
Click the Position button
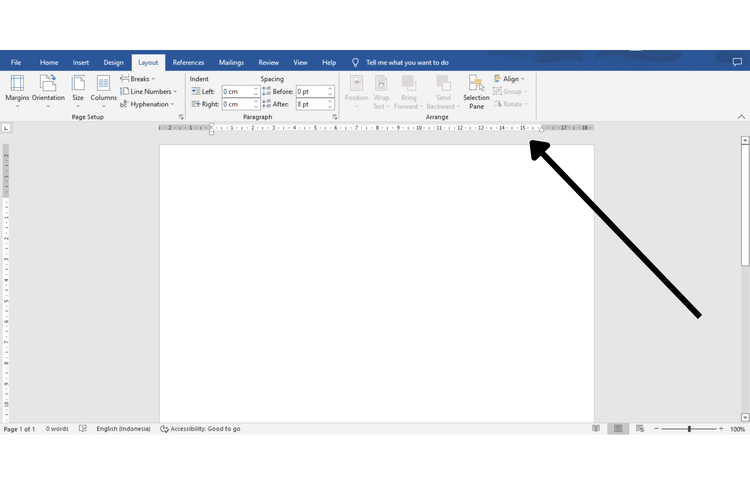356,91
